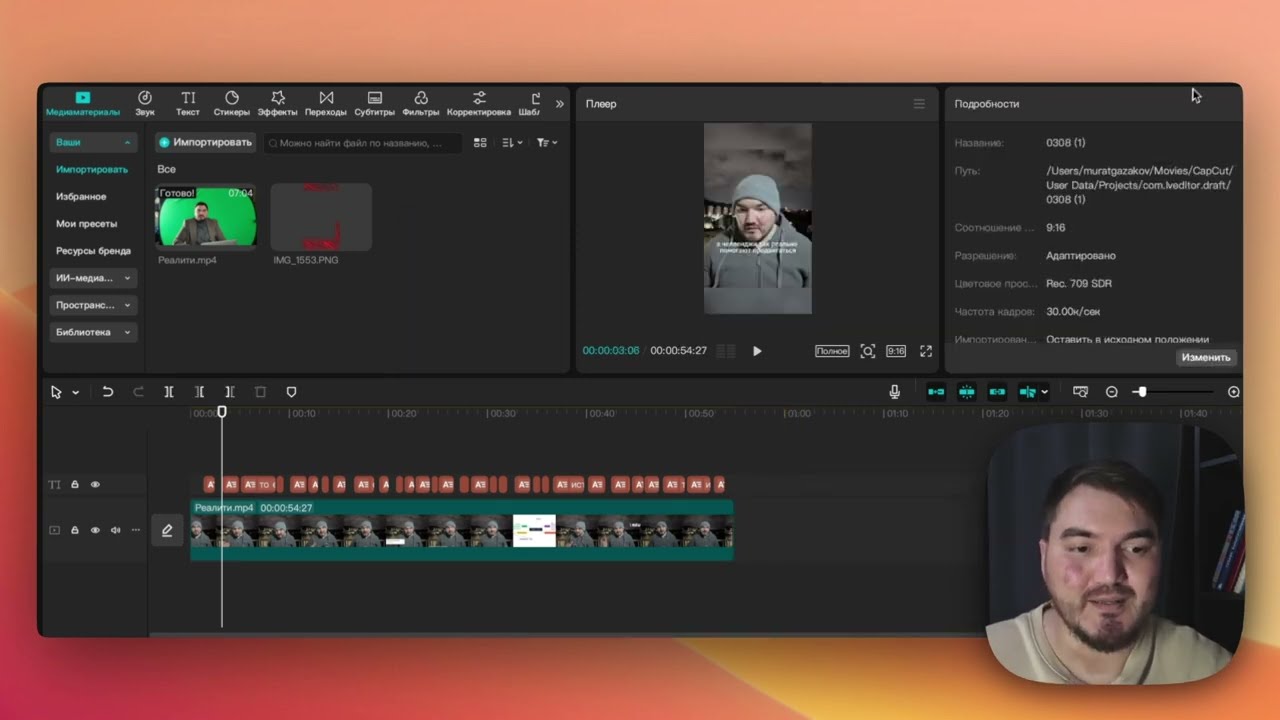This screenshot has width=1280, height=720.
Task: Switch media grid view layout icon
Action: [480, 143]
